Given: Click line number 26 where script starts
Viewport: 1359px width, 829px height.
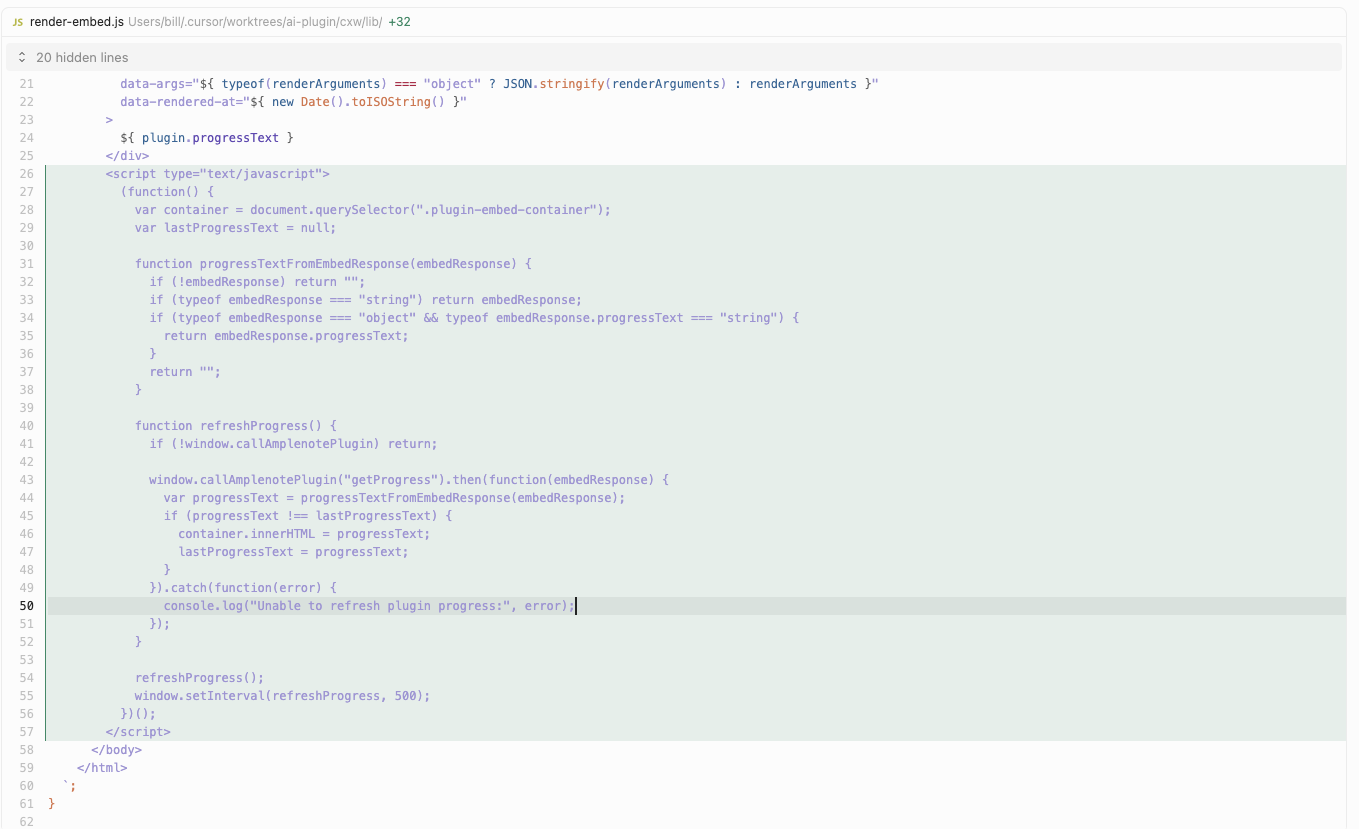Looking at the screenshot, I should point(26,174).
